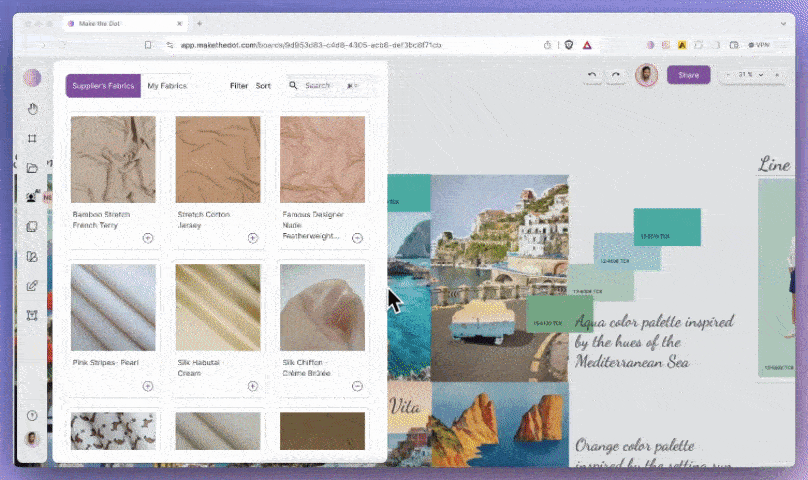Open the browser sidebar wallet icon
The image size is (808, 480).
[x=734, y=45]
